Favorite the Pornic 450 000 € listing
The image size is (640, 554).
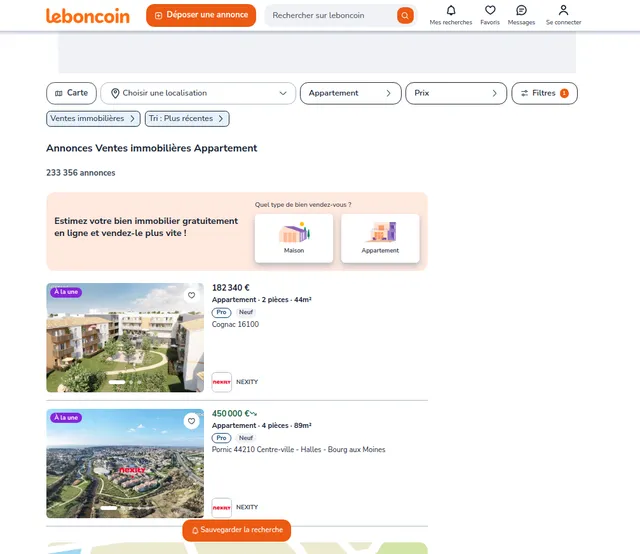point(191,421)
